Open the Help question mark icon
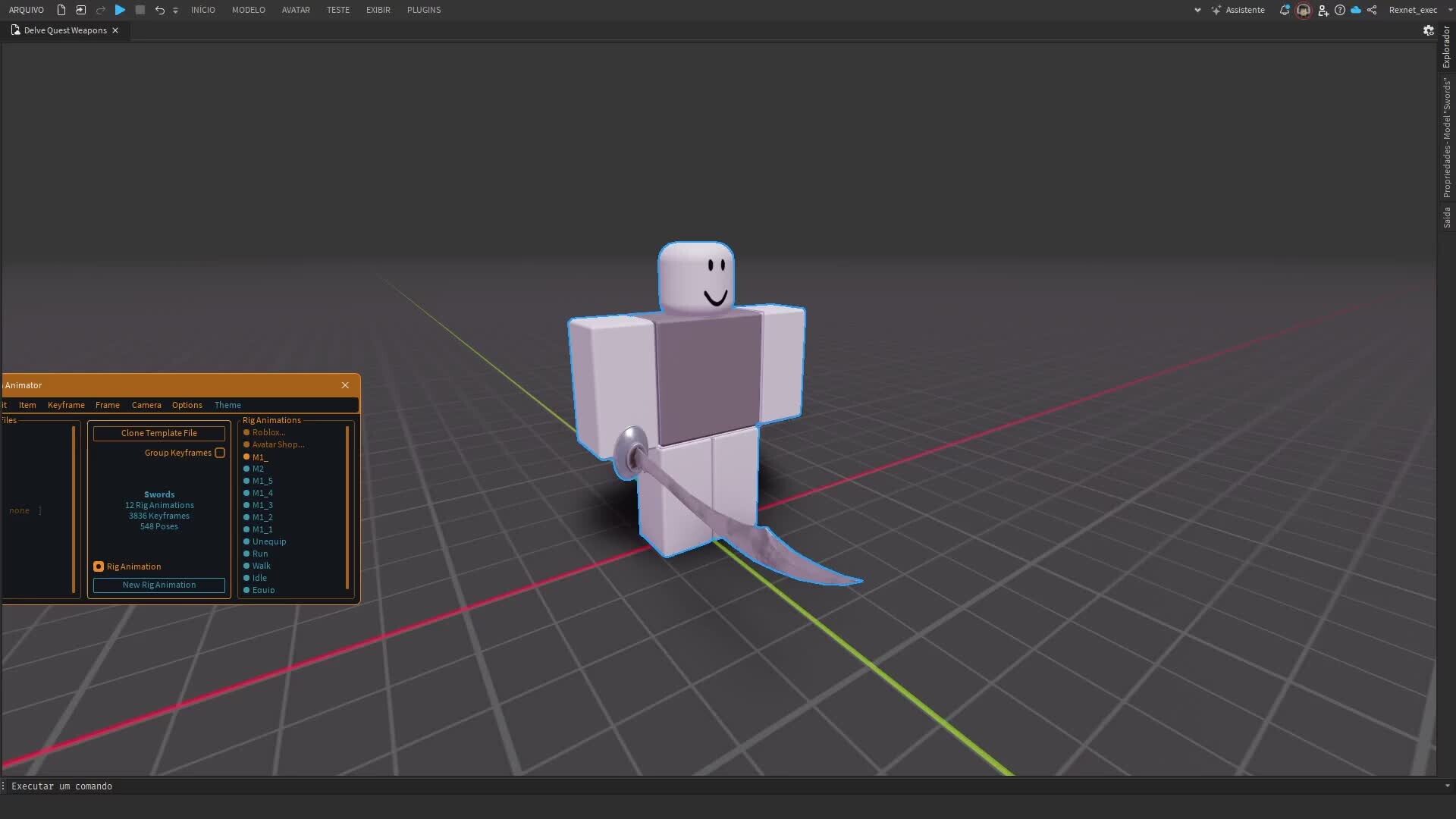Viewport: 1456px width, 819px height. click(1340, 10)
